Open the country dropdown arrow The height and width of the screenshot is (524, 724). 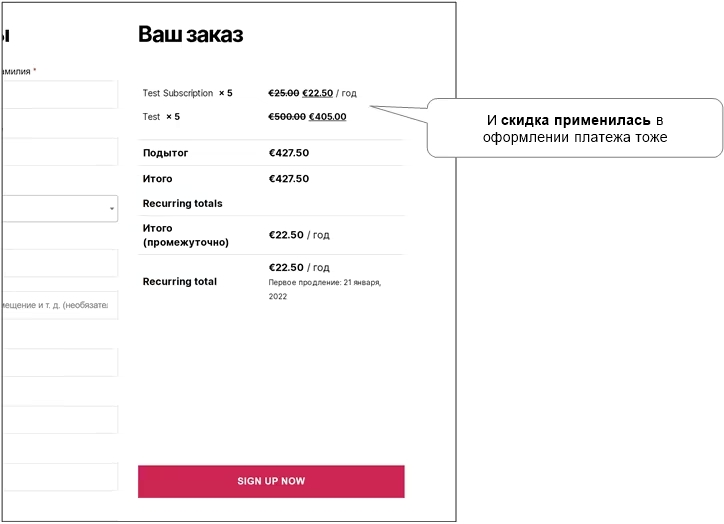click(x=112, y=209)
